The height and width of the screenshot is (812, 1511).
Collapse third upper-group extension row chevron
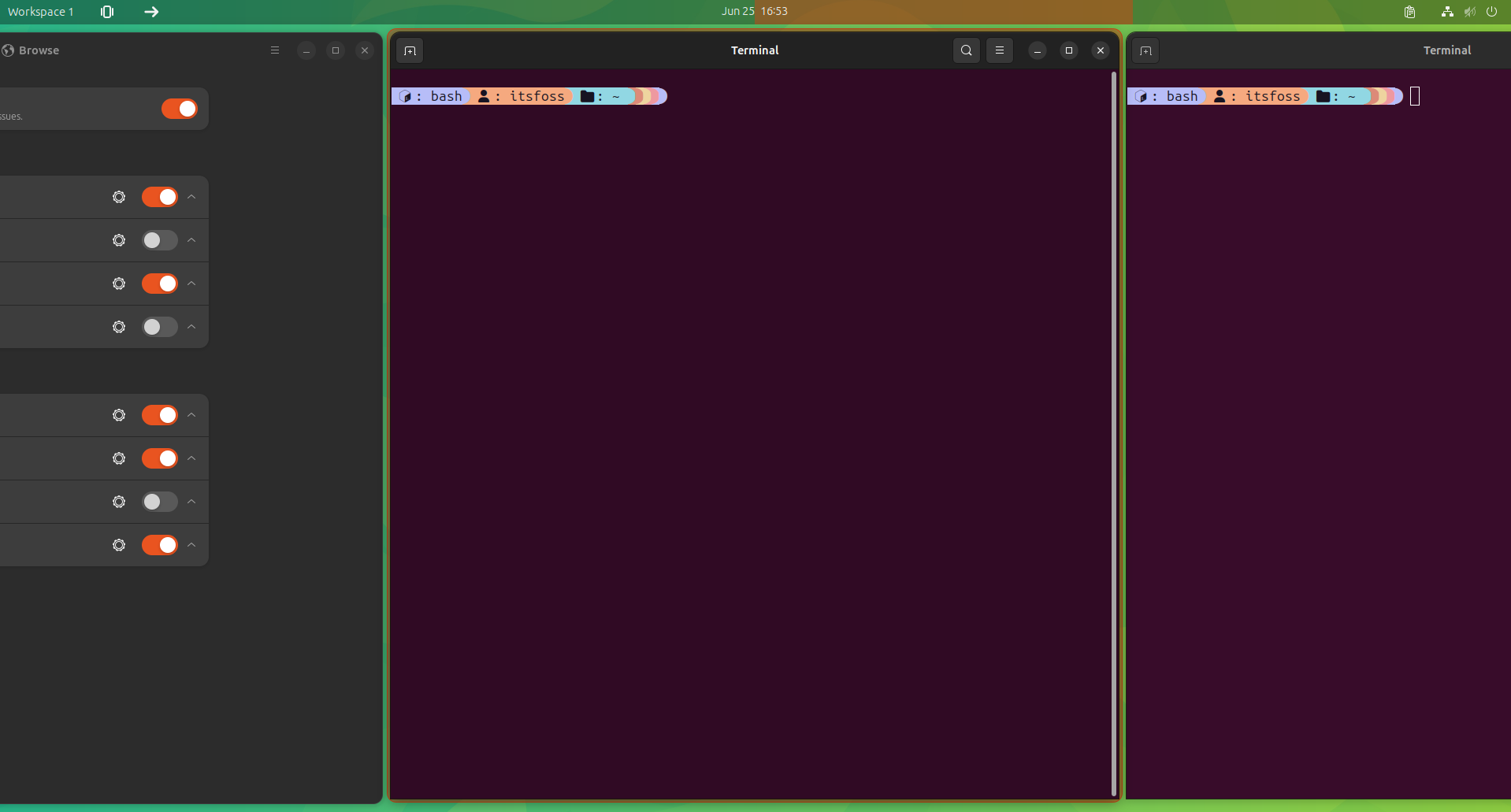[x=191, y=284]
